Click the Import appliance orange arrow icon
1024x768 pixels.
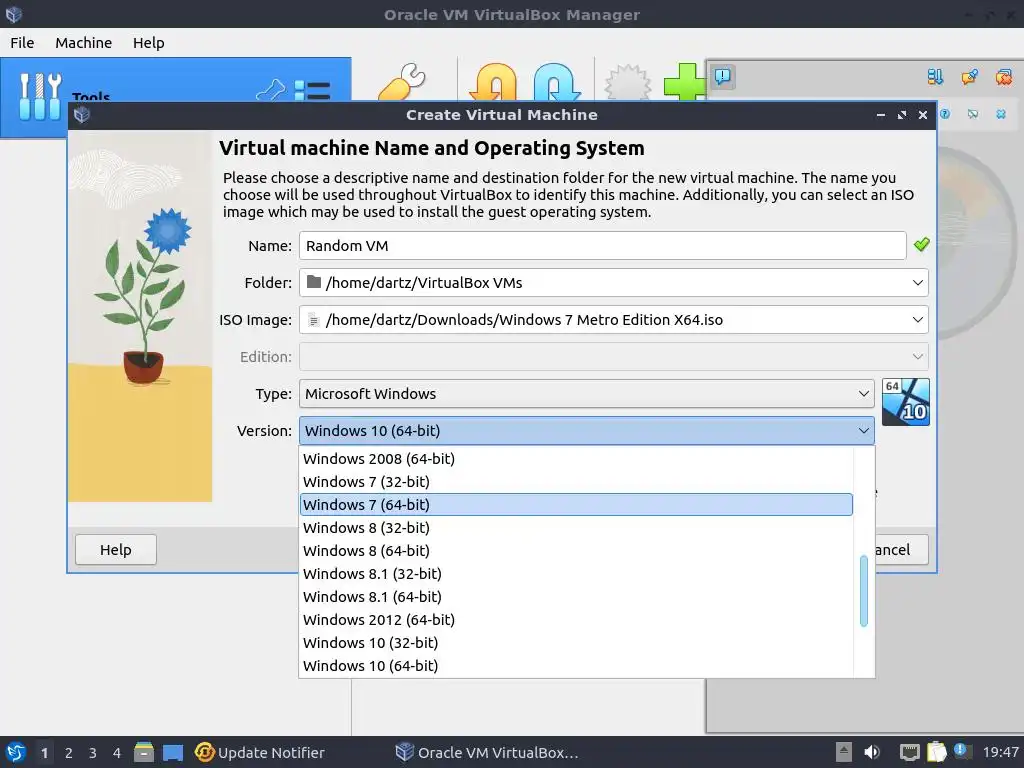493,82
